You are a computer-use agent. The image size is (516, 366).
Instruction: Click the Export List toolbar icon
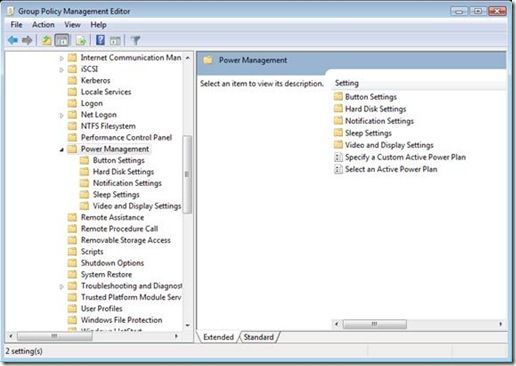[81, 40]
